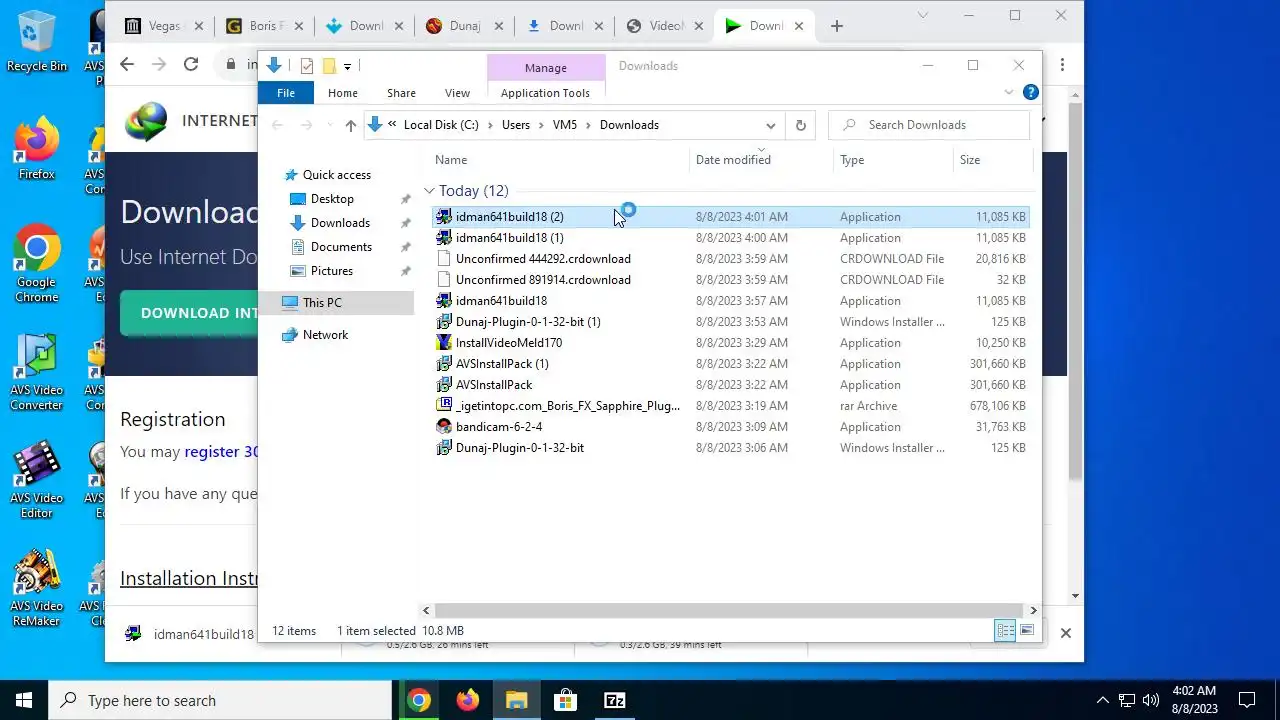Viewport: 1280px width, 720px height.
Task: Select the Boris_FX_Sapphire rar archive icon
Action: [x=444, y=406]
